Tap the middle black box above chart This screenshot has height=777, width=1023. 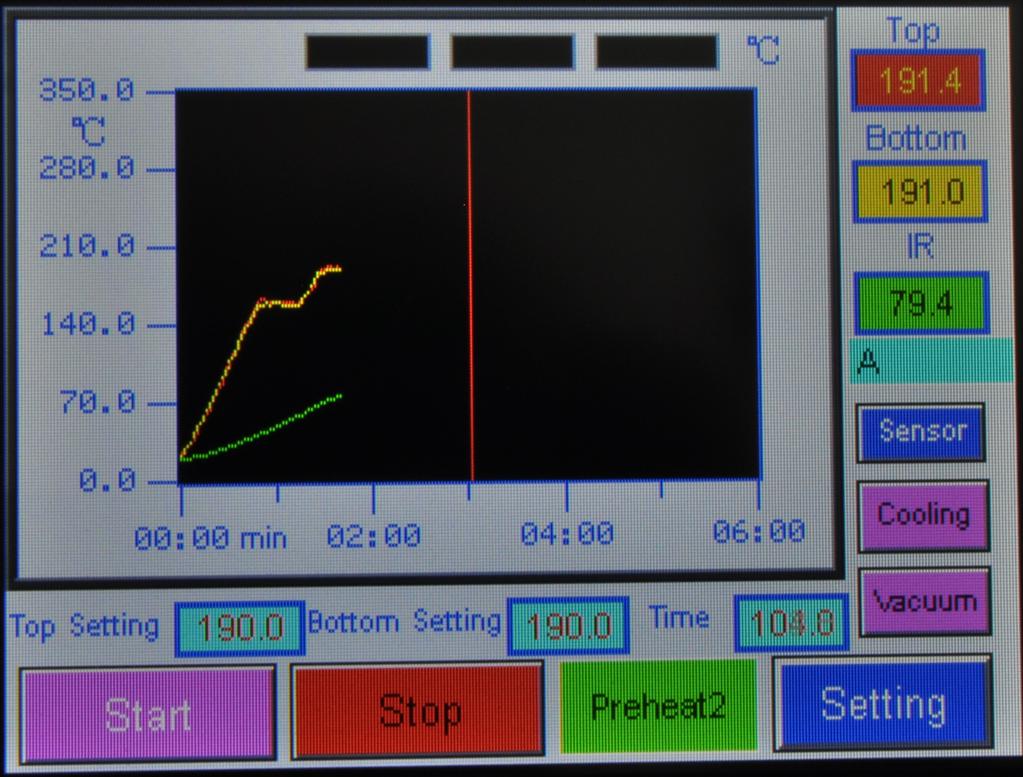pyautogui.click(x=512, y=52)
